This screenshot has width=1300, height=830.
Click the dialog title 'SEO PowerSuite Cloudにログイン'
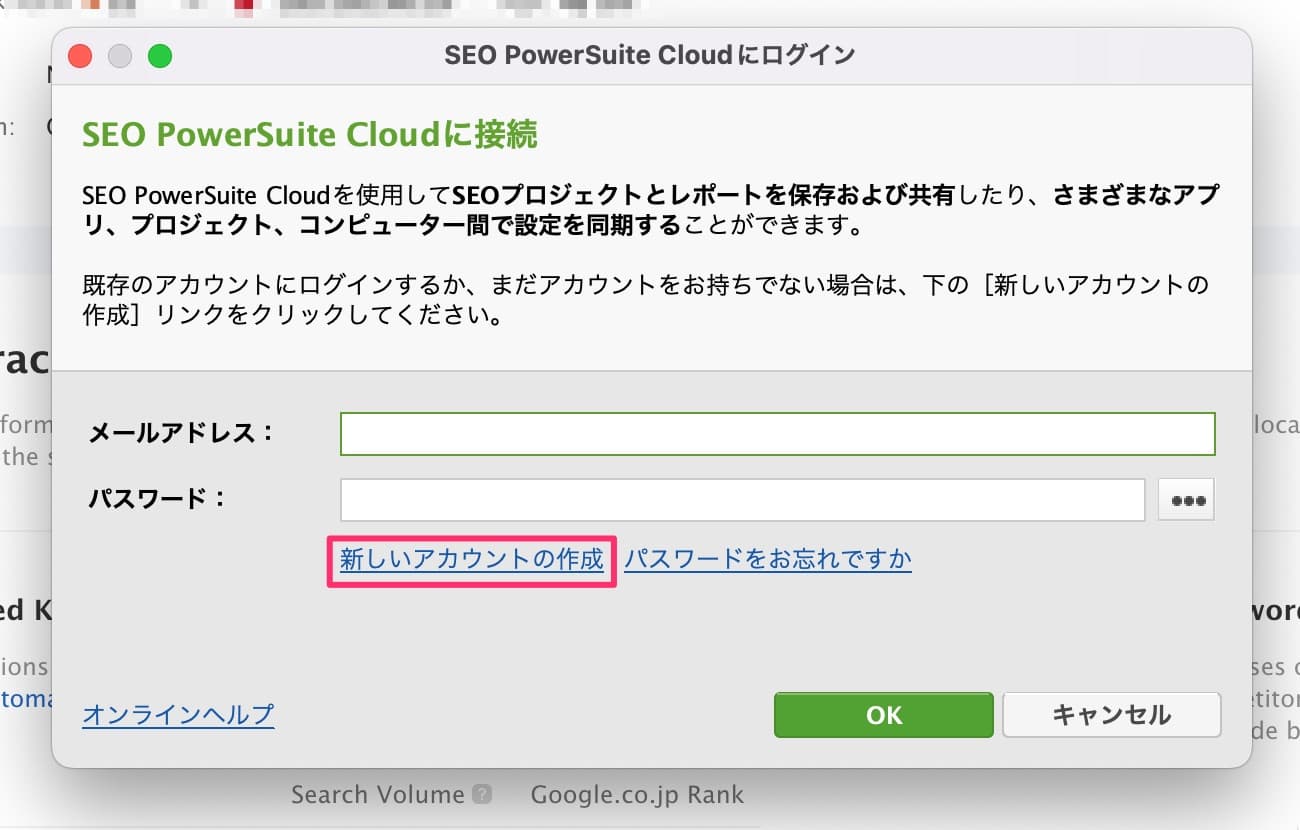650,55
